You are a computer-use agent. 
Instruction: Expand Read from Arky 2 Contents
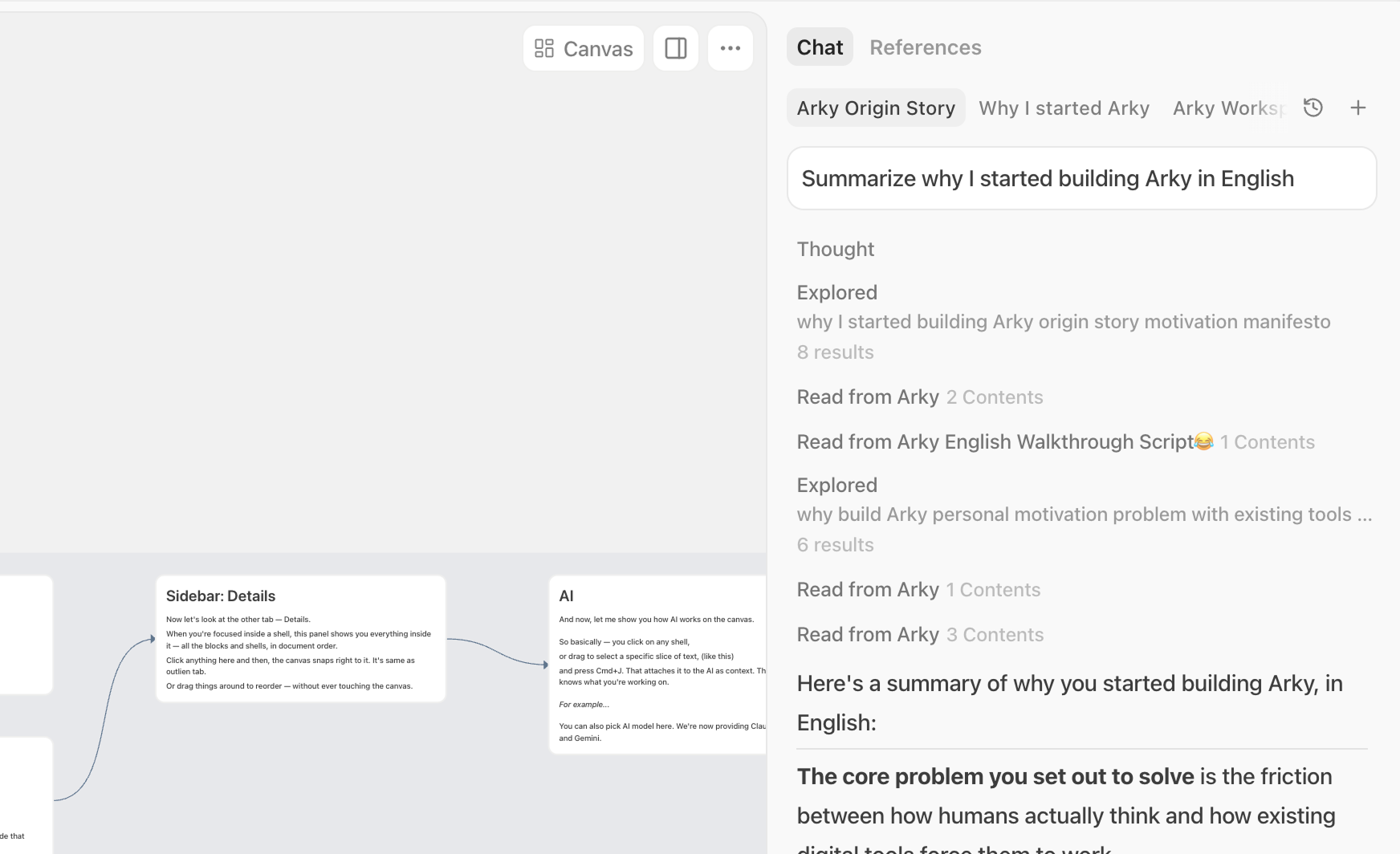click(919, 397)
